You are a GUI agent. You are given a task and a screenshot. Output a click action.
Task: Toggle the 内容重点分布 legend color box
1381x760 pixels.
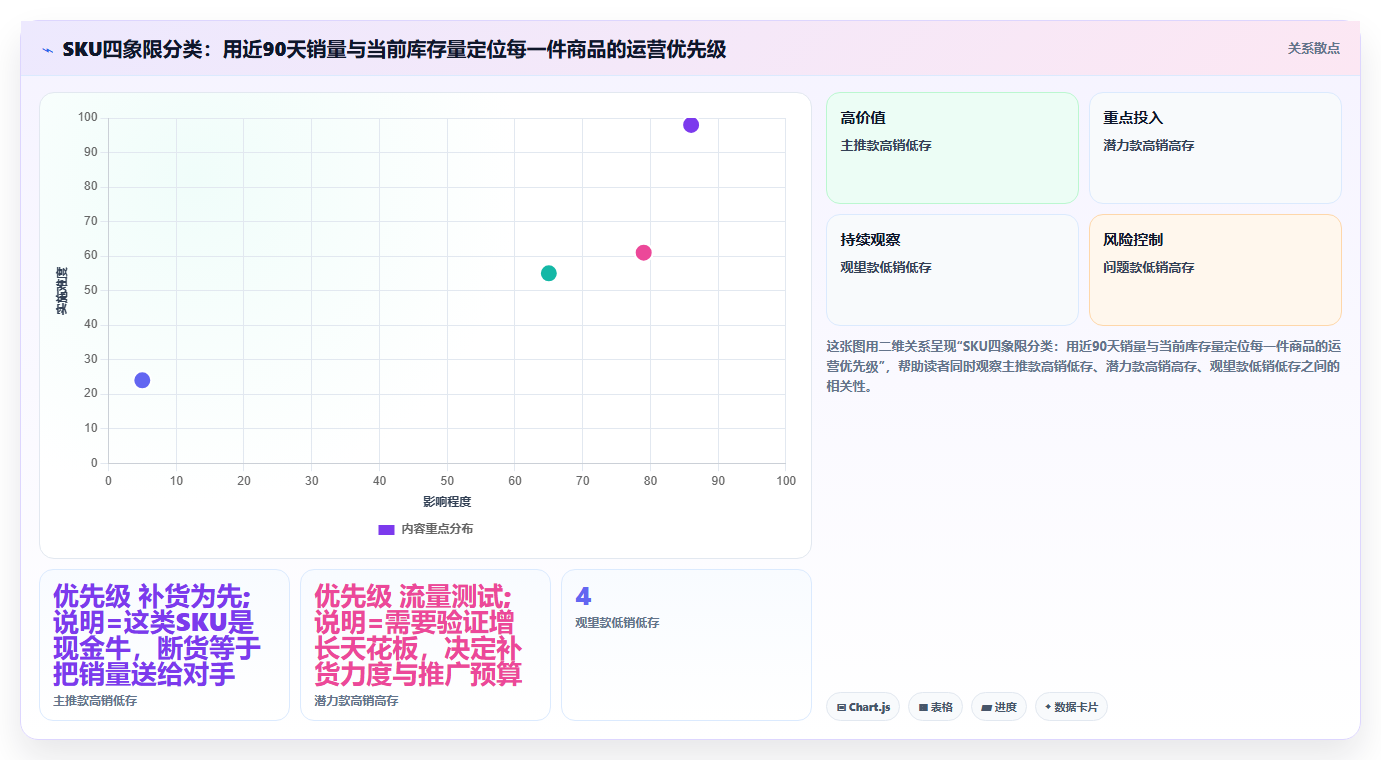pyautogui.click(x=386, y=529)
